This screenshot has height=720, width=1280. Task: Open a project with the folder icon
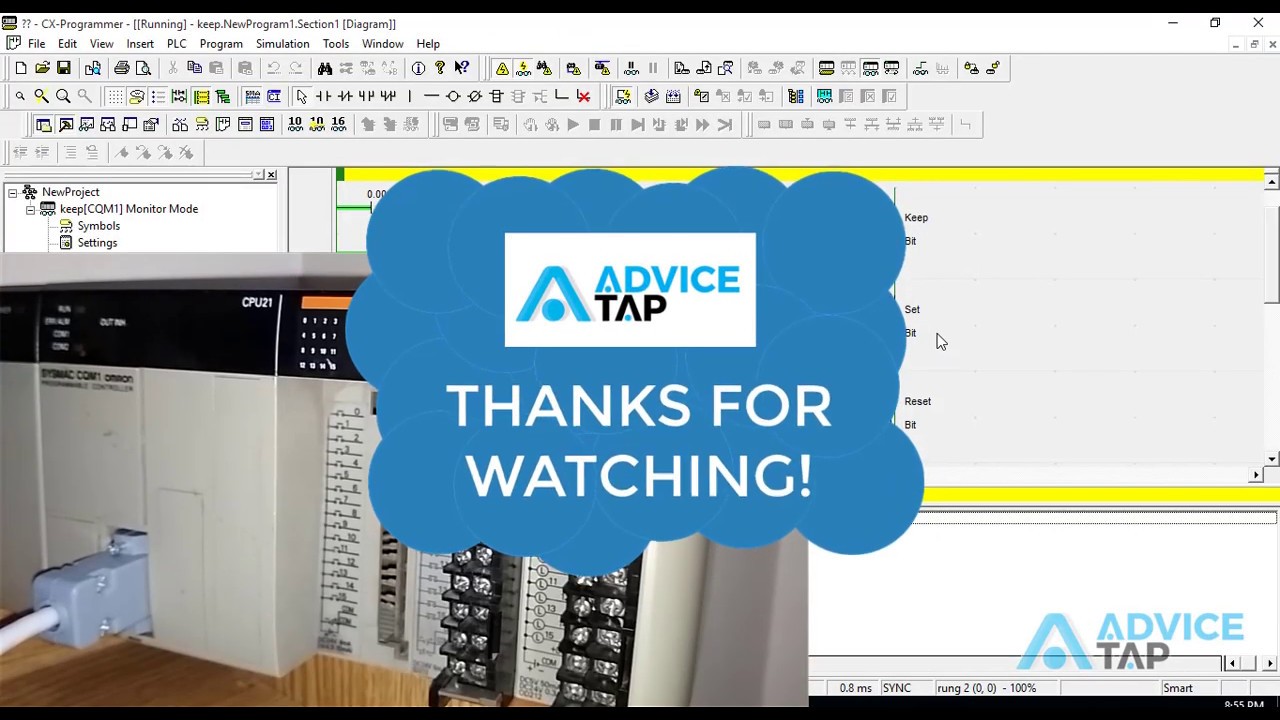[x=42, y=68]
